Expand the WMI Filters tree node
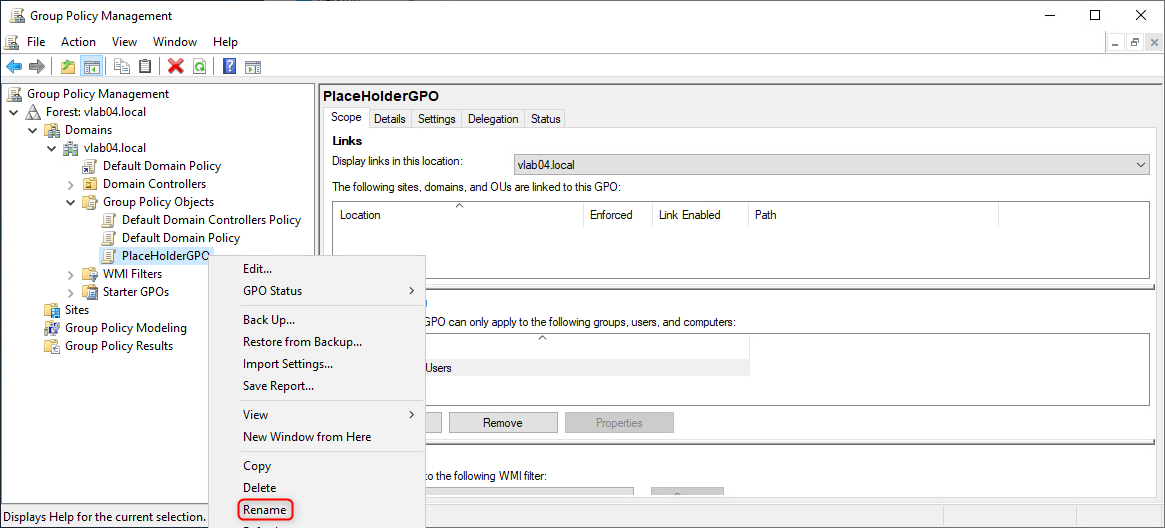 (x=70, y=274)
